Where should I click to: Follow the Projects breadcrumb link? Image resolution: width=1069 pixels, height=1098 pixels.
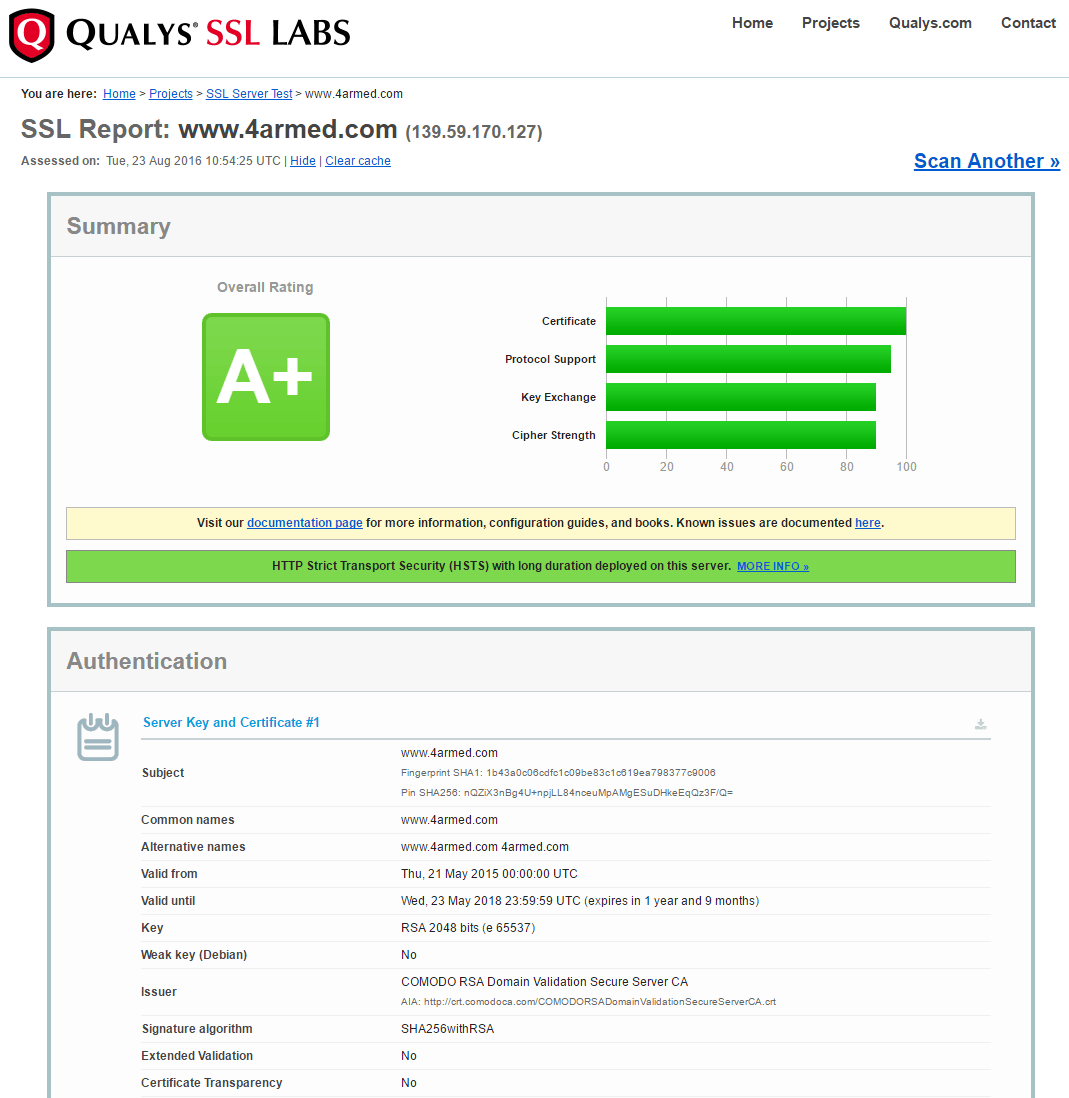171,94
